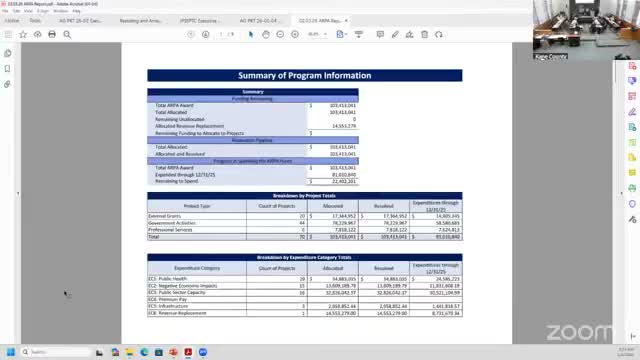Image resolution: width=640 pixels, height=360 pixels.
Task: Add a comment sticky note
Action: (380, 35)
